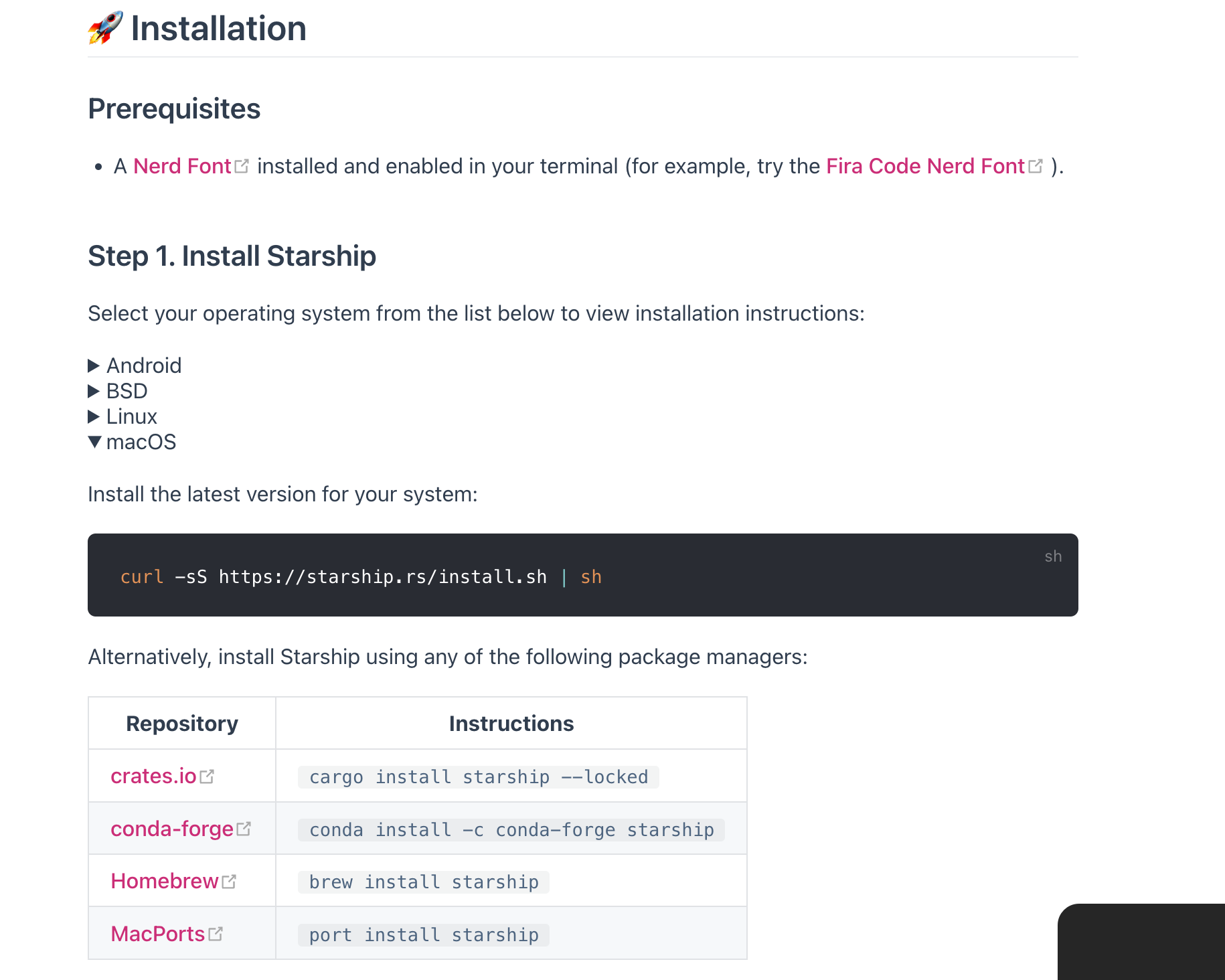This screenshot has height=980, width=1225.
Task: Click external link icon beside conda-forge
Action: tap(244, 829)
